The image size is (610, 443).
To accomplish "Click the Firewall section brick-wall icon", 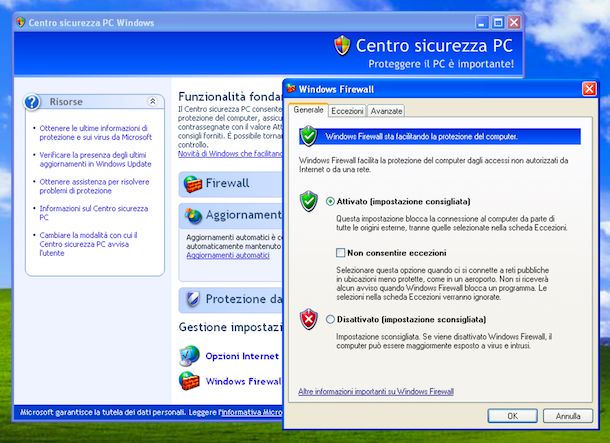I will [x=193, y=184].
